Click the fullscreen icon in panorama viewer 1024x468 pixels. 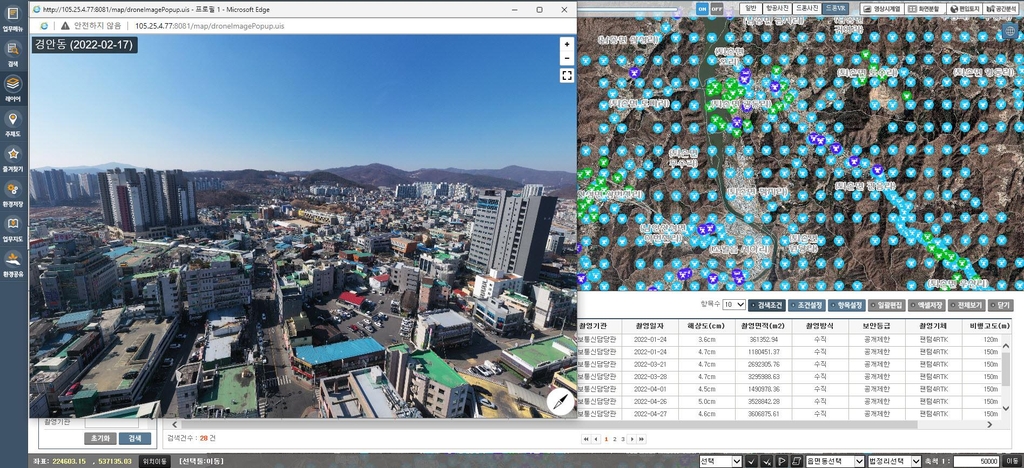click(567, 75)
